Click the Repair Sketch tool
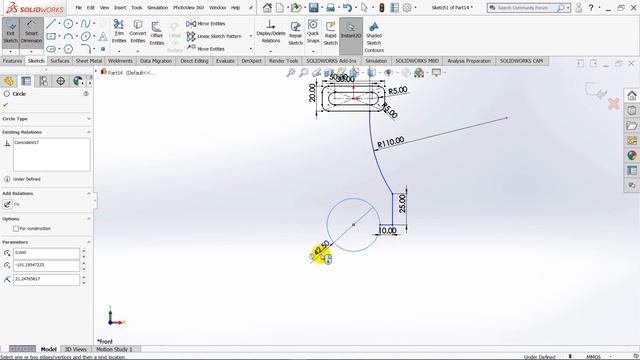 coord(296,33)
